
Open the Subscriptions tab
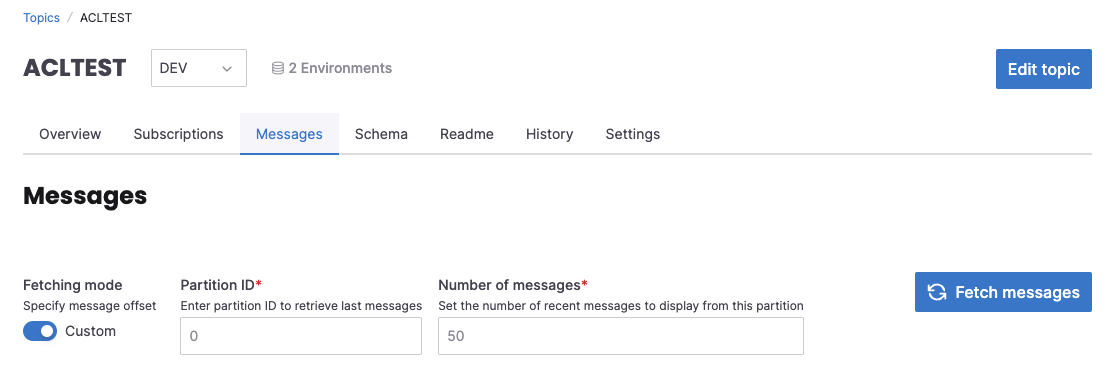[x=178, y=134]
